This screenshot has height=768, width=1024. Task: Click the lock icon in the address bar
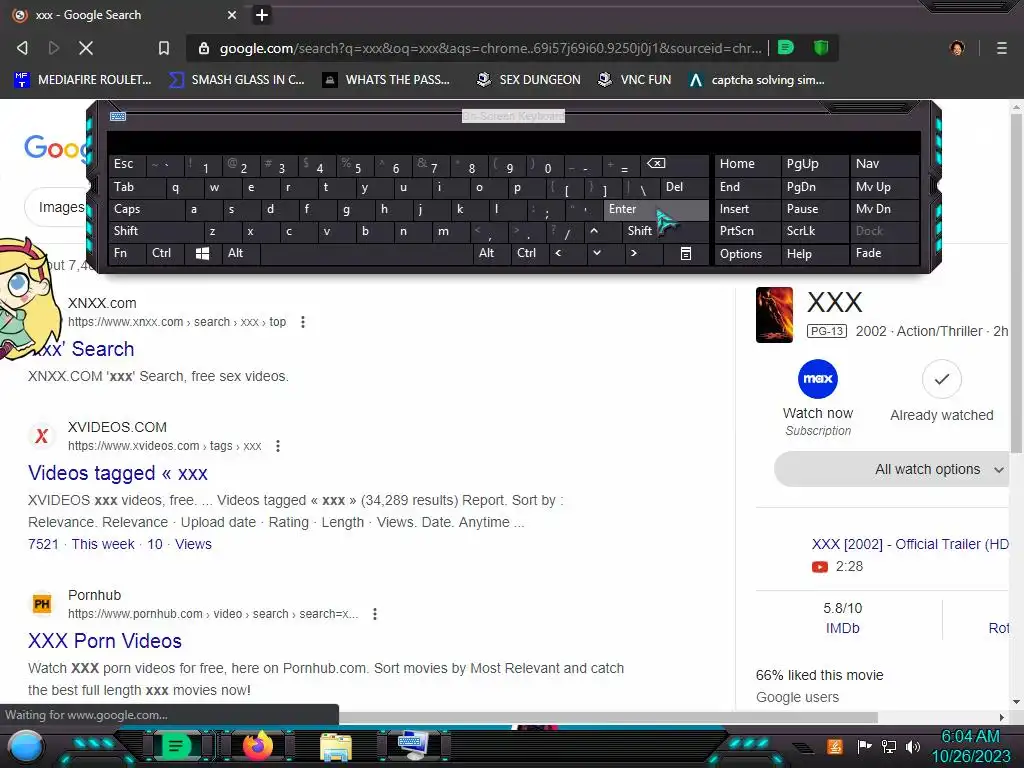pos(204,48)
